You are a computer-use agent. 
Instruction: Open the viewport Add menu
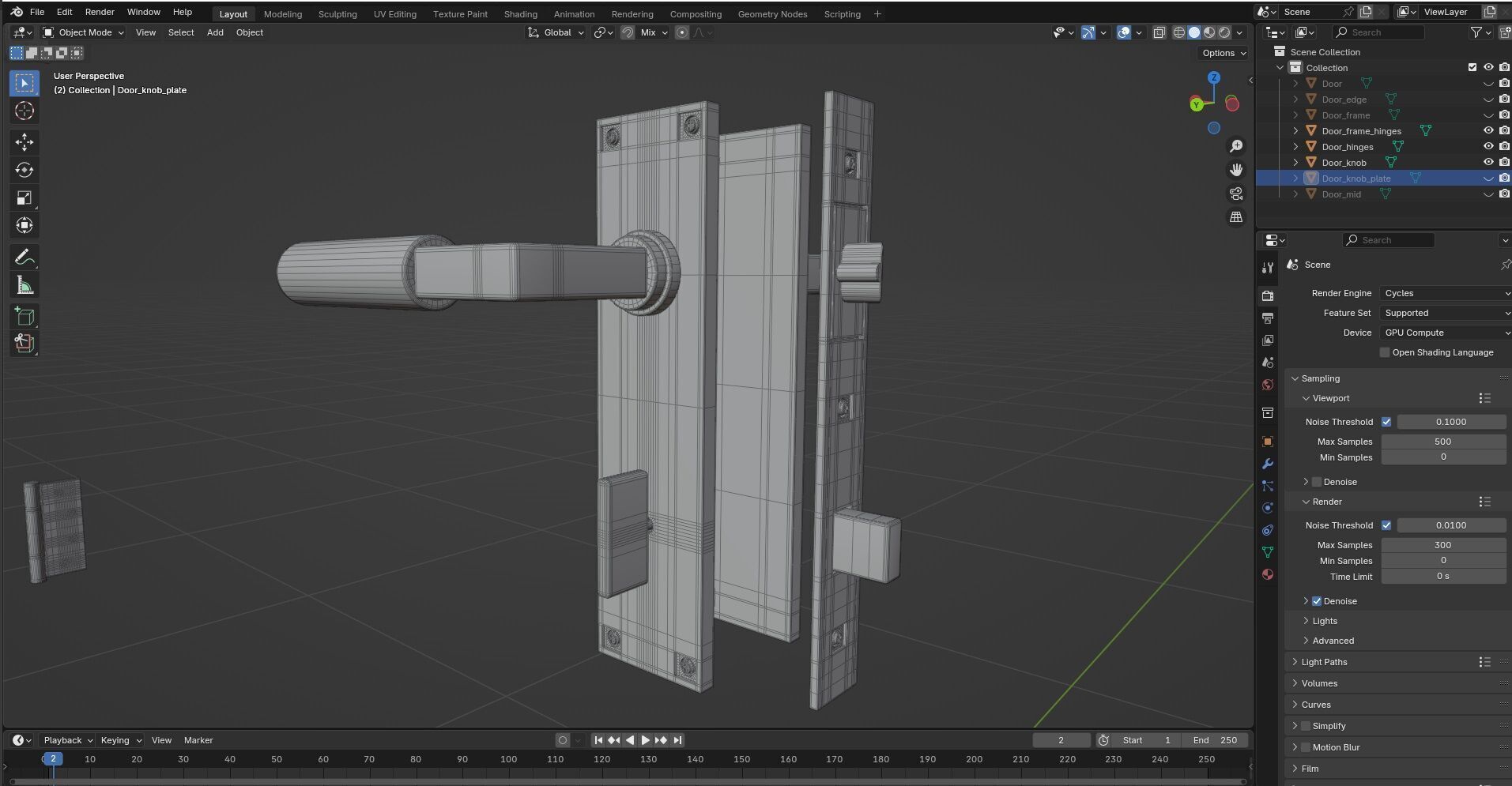[x=215, y=32]
